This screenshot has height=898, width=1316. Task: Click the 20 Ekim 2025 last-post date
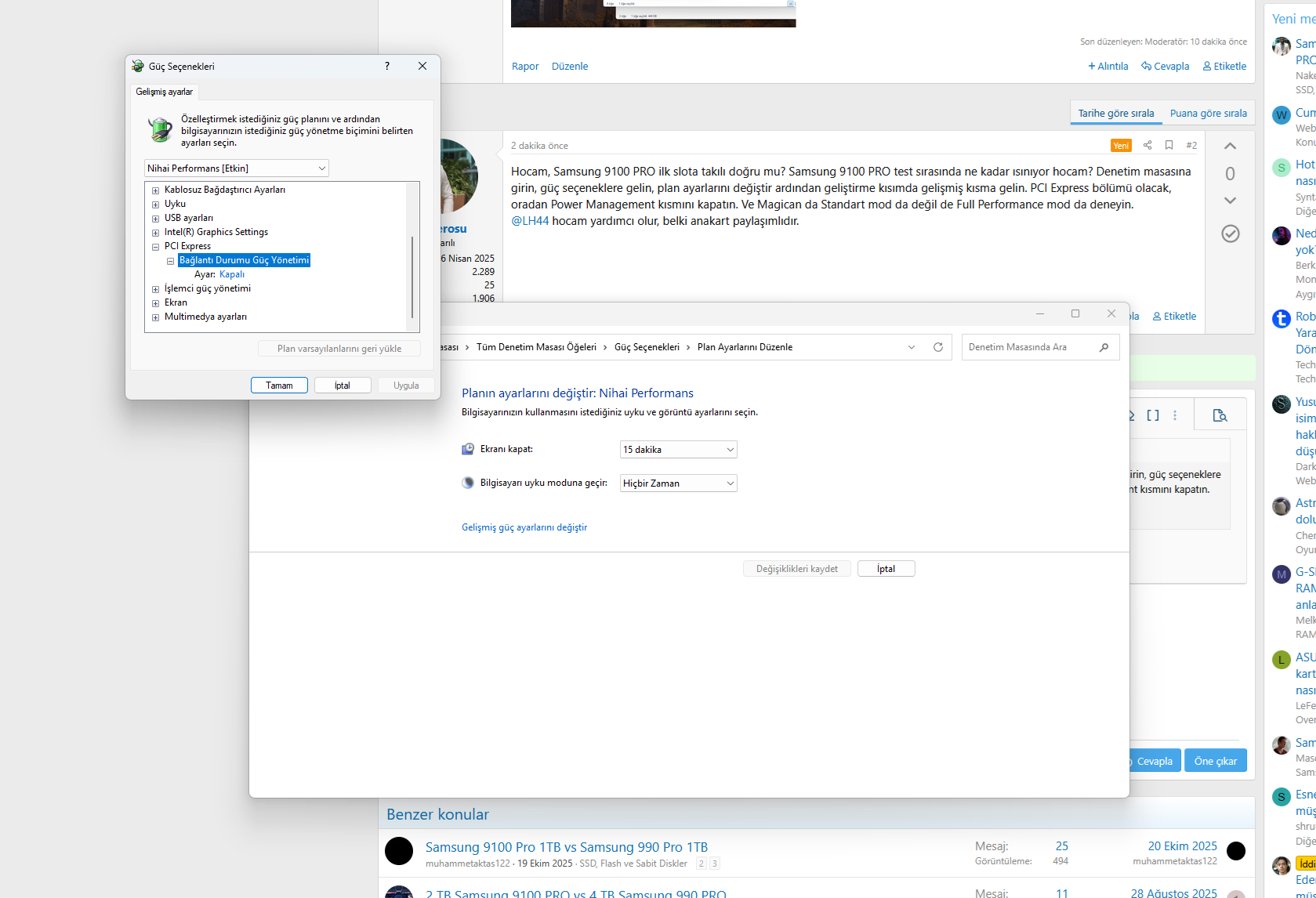tap(1183, 846)
